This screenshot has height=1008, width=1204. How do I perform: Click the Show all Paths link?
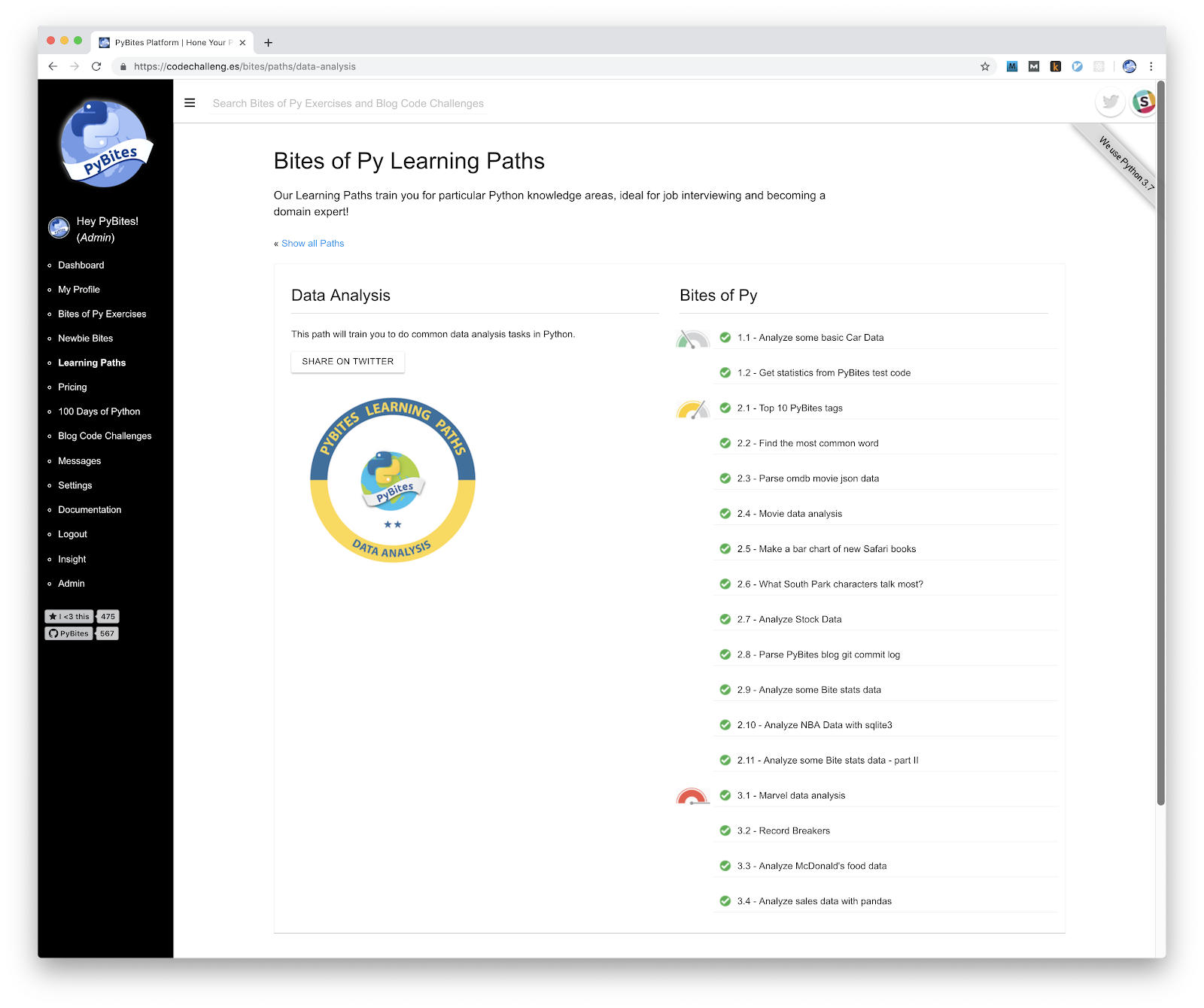pyautogui.click(x=313, y=243)
